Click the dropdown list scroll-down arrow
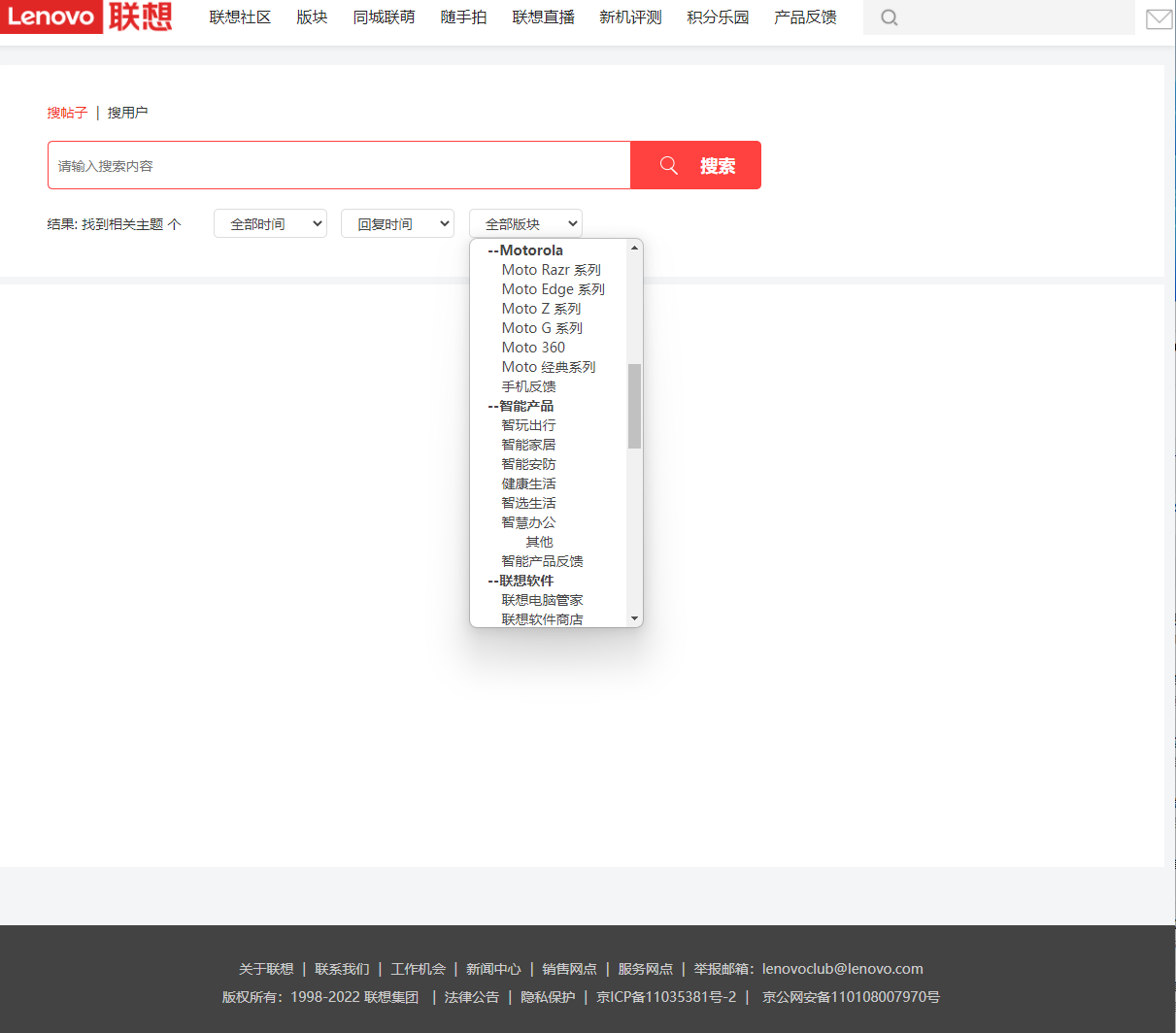The image size is (1176, 1033). 634,618
